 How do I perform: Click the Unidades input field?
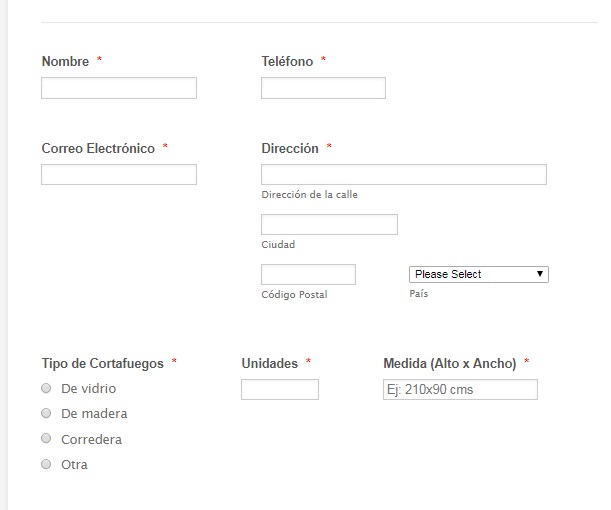point(280,389)
